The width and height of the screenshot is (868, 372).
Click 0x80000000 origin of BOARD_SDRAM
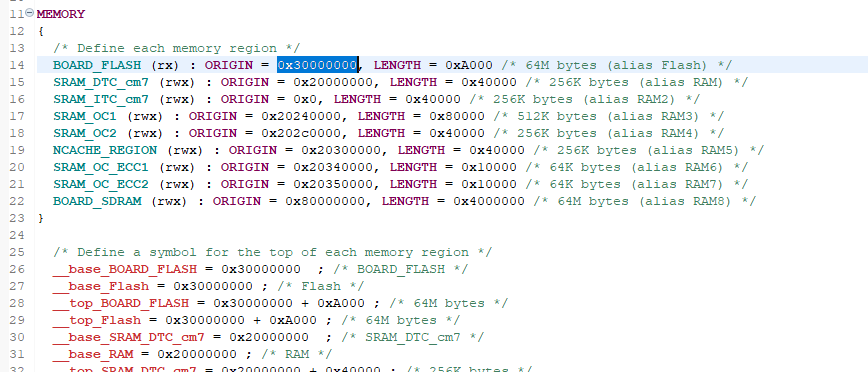tap(325, 201)
